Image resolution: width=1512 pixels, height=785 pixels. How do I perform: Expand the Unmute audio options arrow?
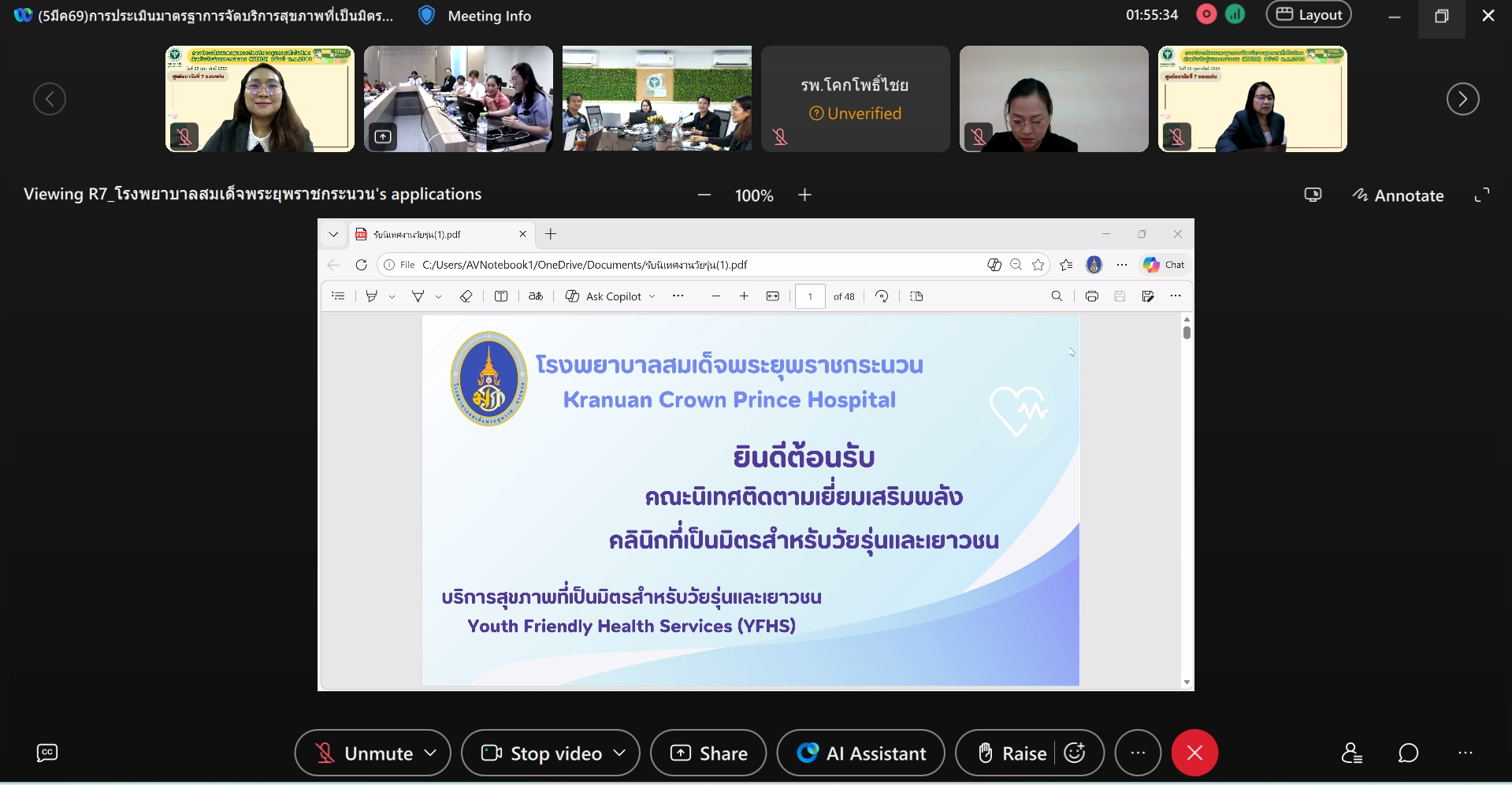pos(430,753)
